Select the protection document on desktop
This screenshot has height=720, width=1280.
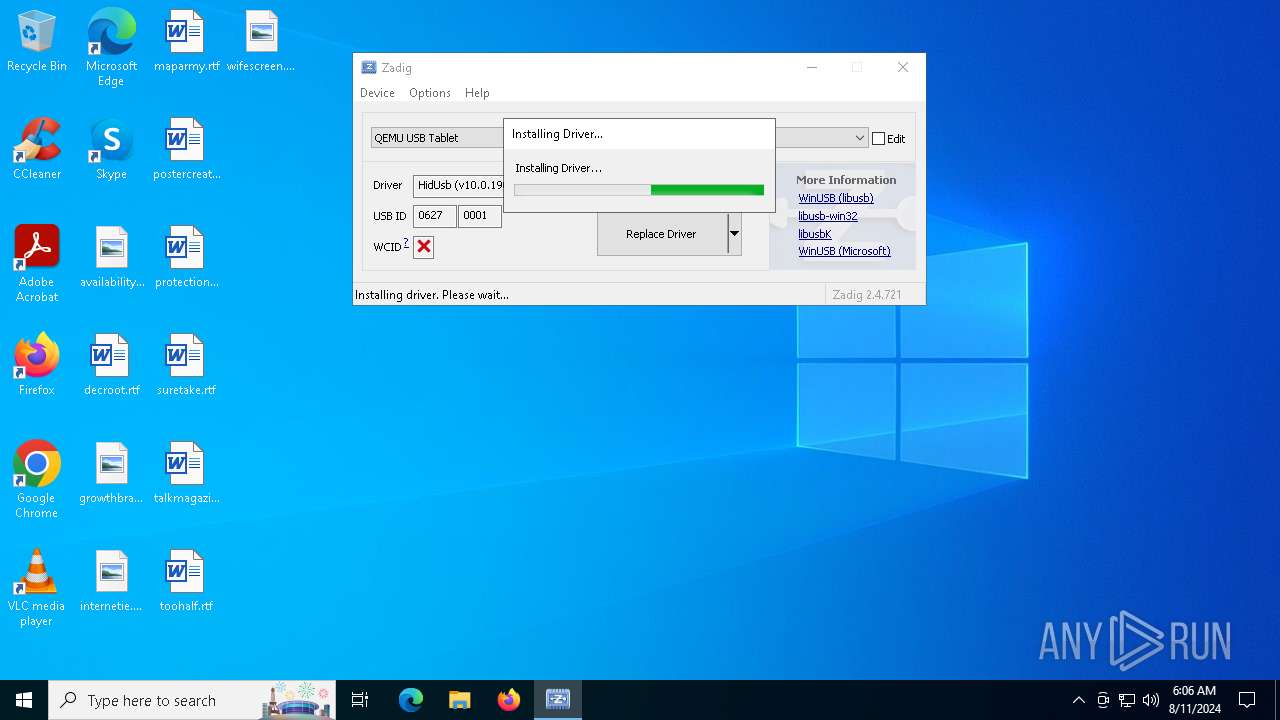pos(186,258)
